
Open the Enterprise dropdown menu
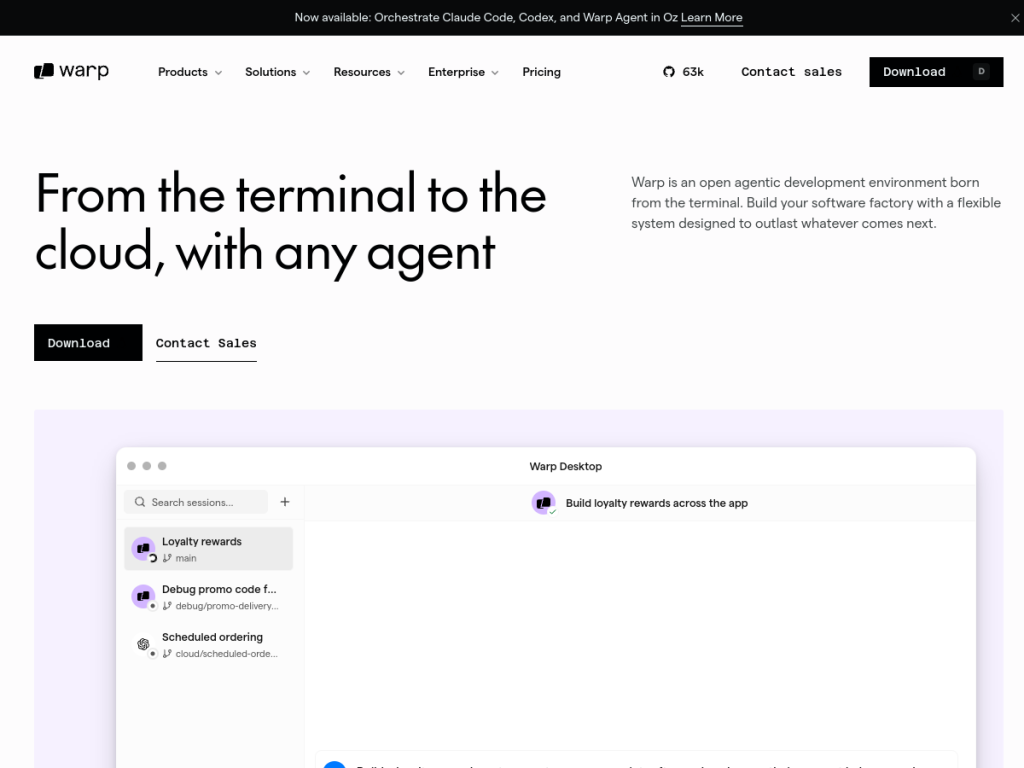point(463,72)
